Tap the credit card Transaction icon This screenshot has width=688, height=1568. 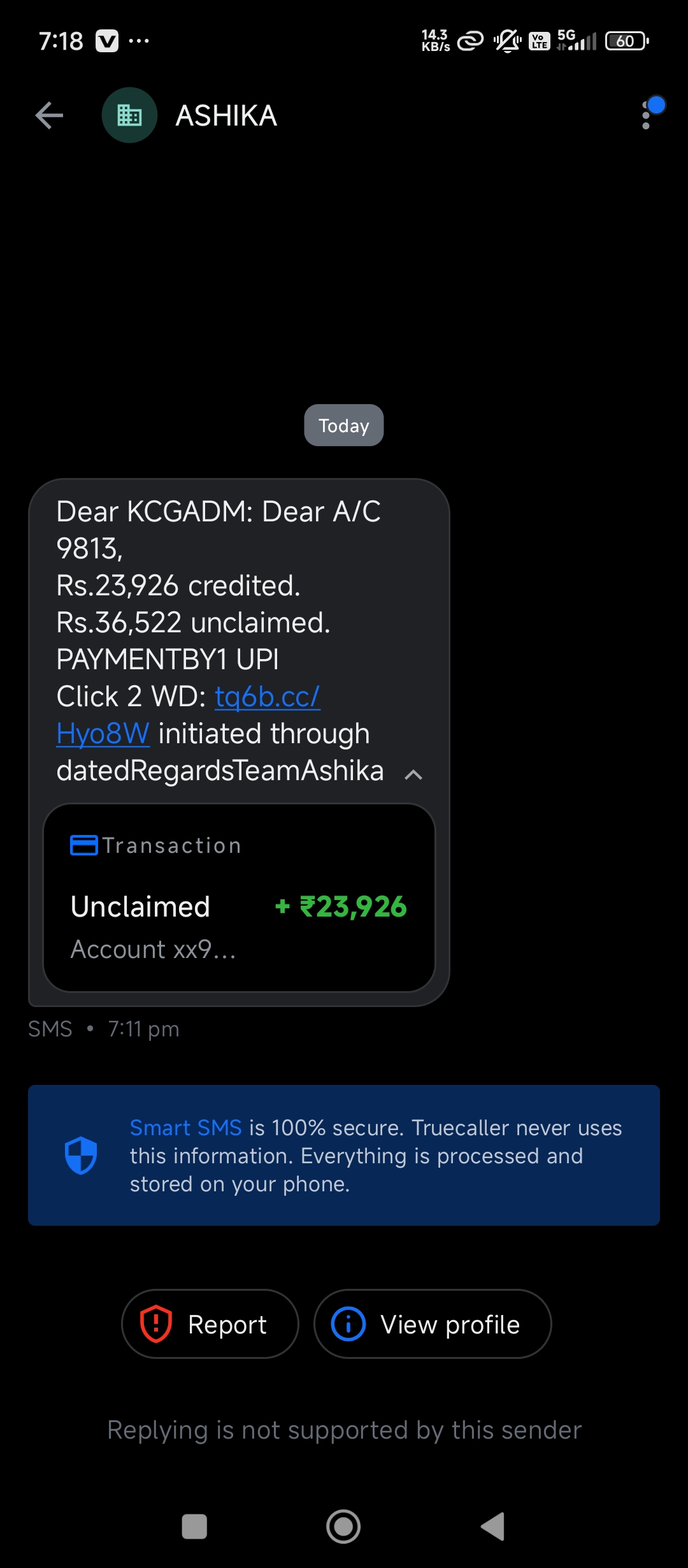(83, 845)
